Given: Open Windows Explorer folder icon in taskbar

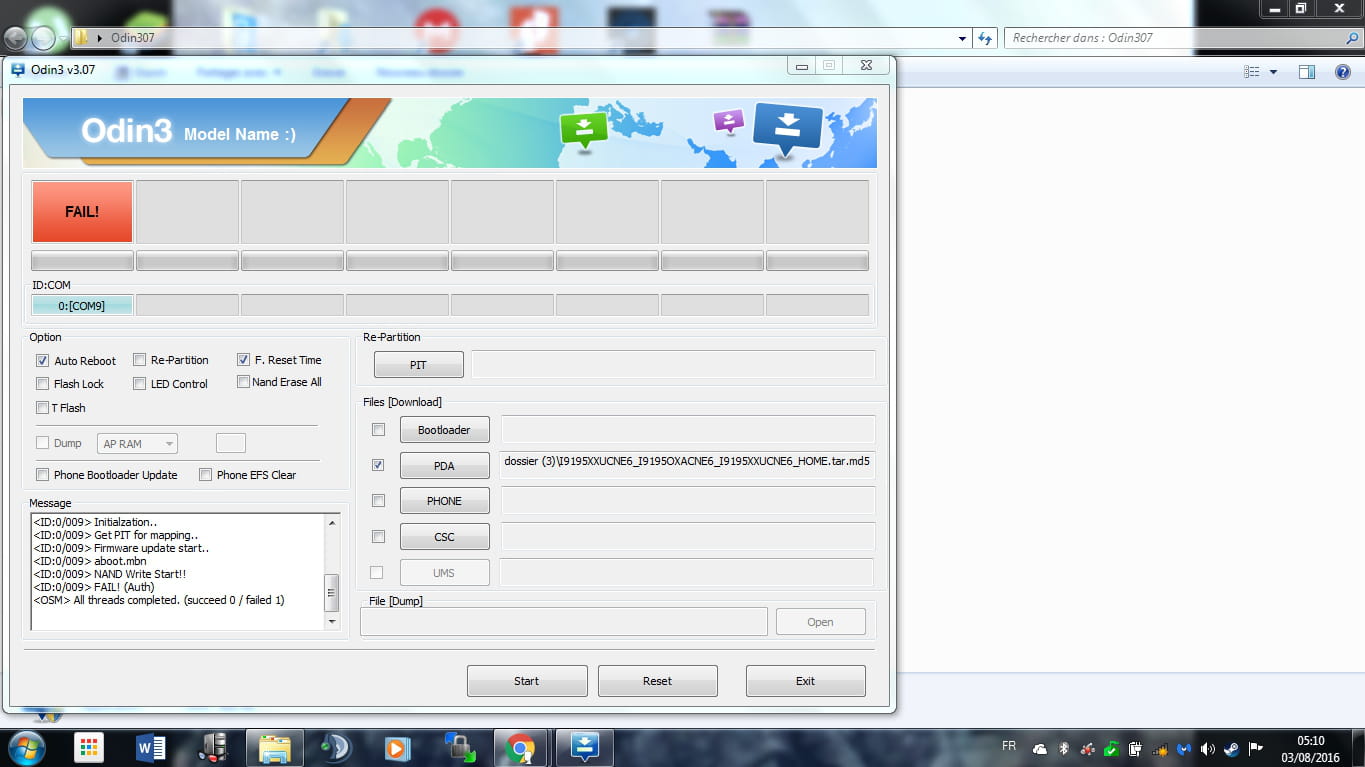Looking at the screenshot, I should coord(274,748).
